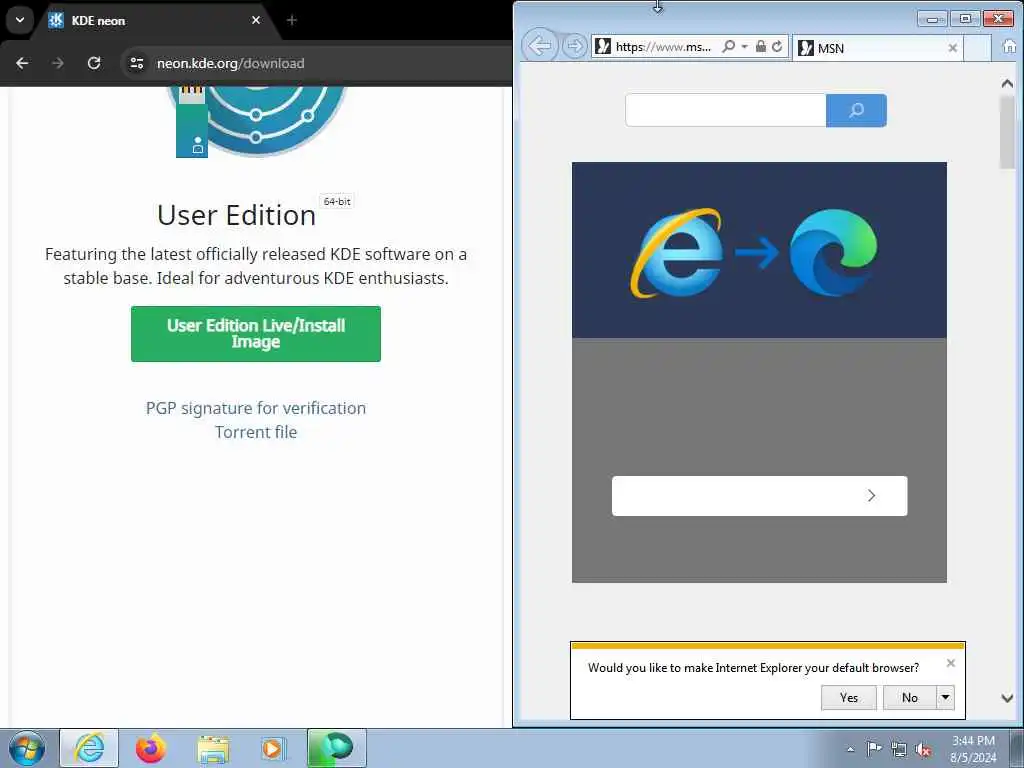The height and width of the screenshot is (768, 1024).
Task: View site information icon beside neon.kde.org URL
Action: [x=136, y=63]
